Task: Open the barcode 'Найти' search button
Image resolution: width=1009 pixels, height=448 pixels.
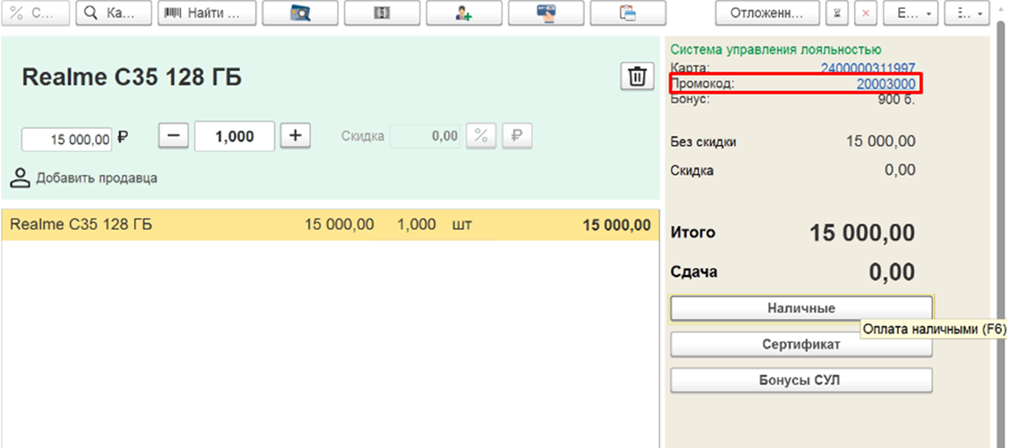Action: pyautogui.click(x=207, y=13)
